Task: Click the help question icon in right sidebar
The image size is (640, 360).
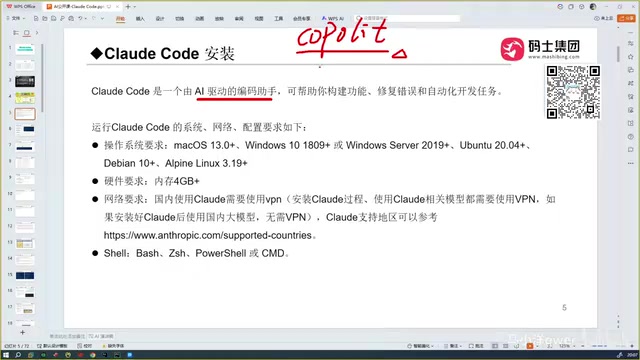Action: (631, 137)
